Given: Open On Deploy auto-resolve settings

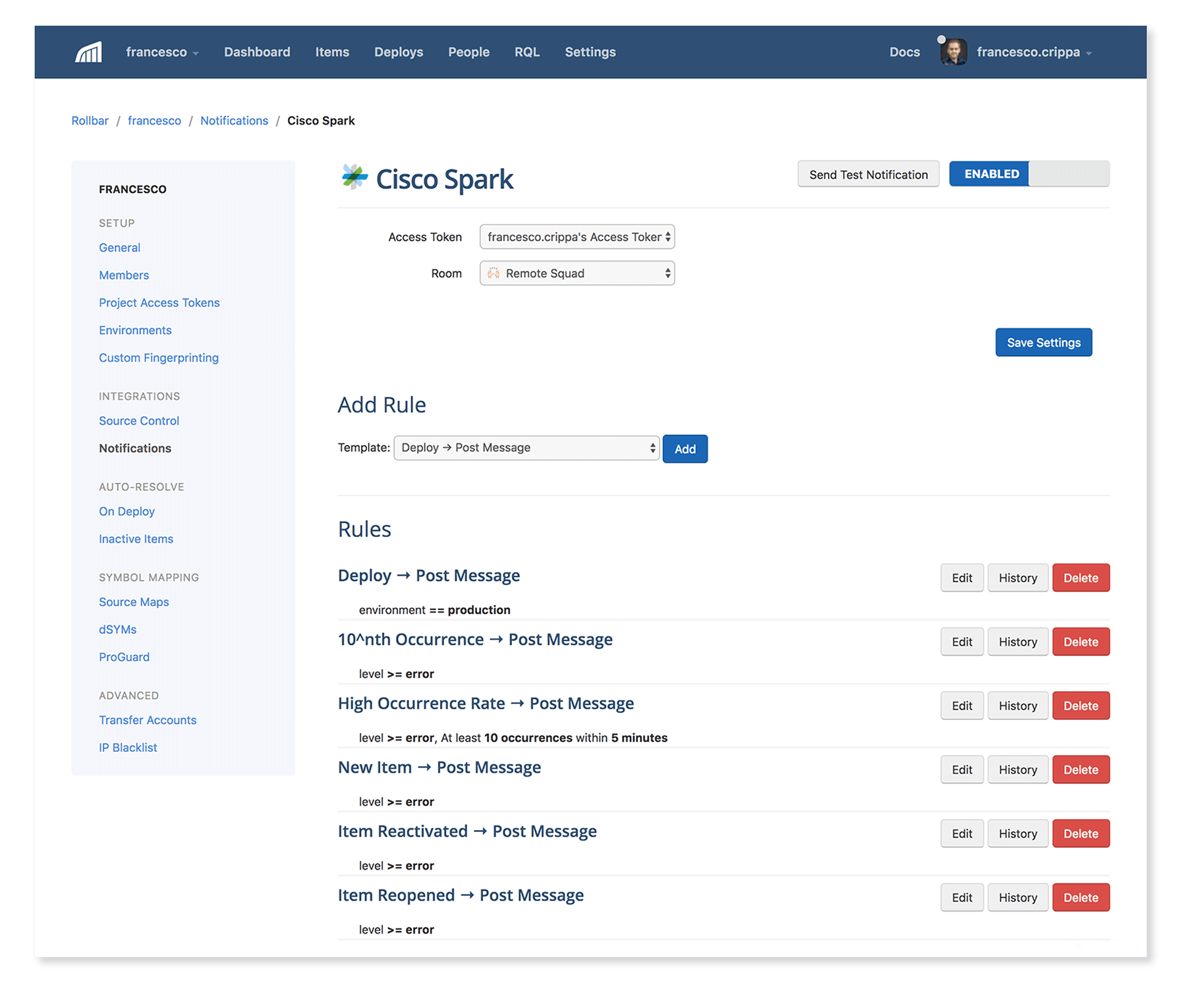Looking at the screenshot, I should coord(127,512).
